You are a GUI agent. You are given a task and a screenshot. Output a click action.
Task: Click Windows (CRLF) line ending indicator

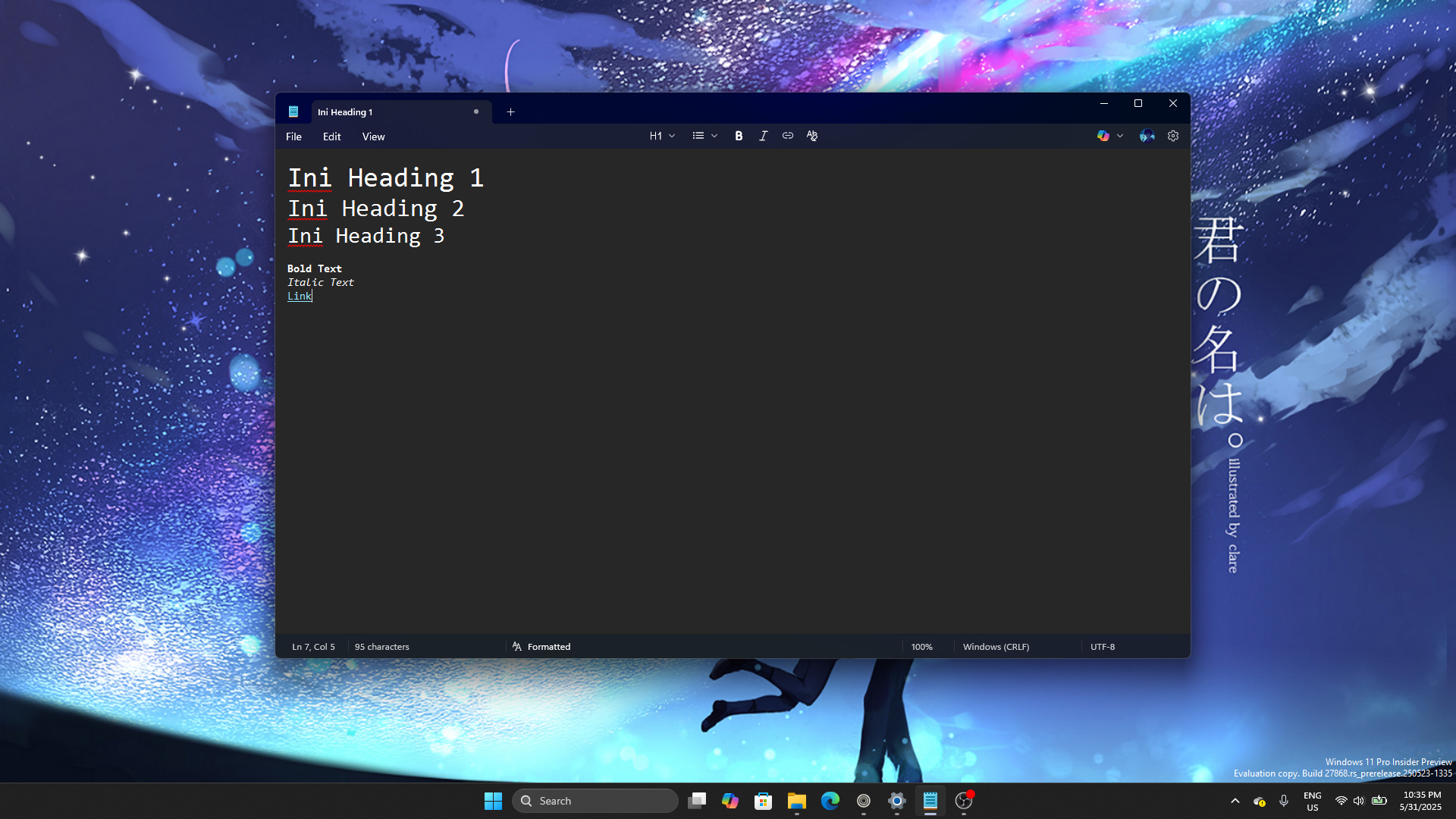996,647
